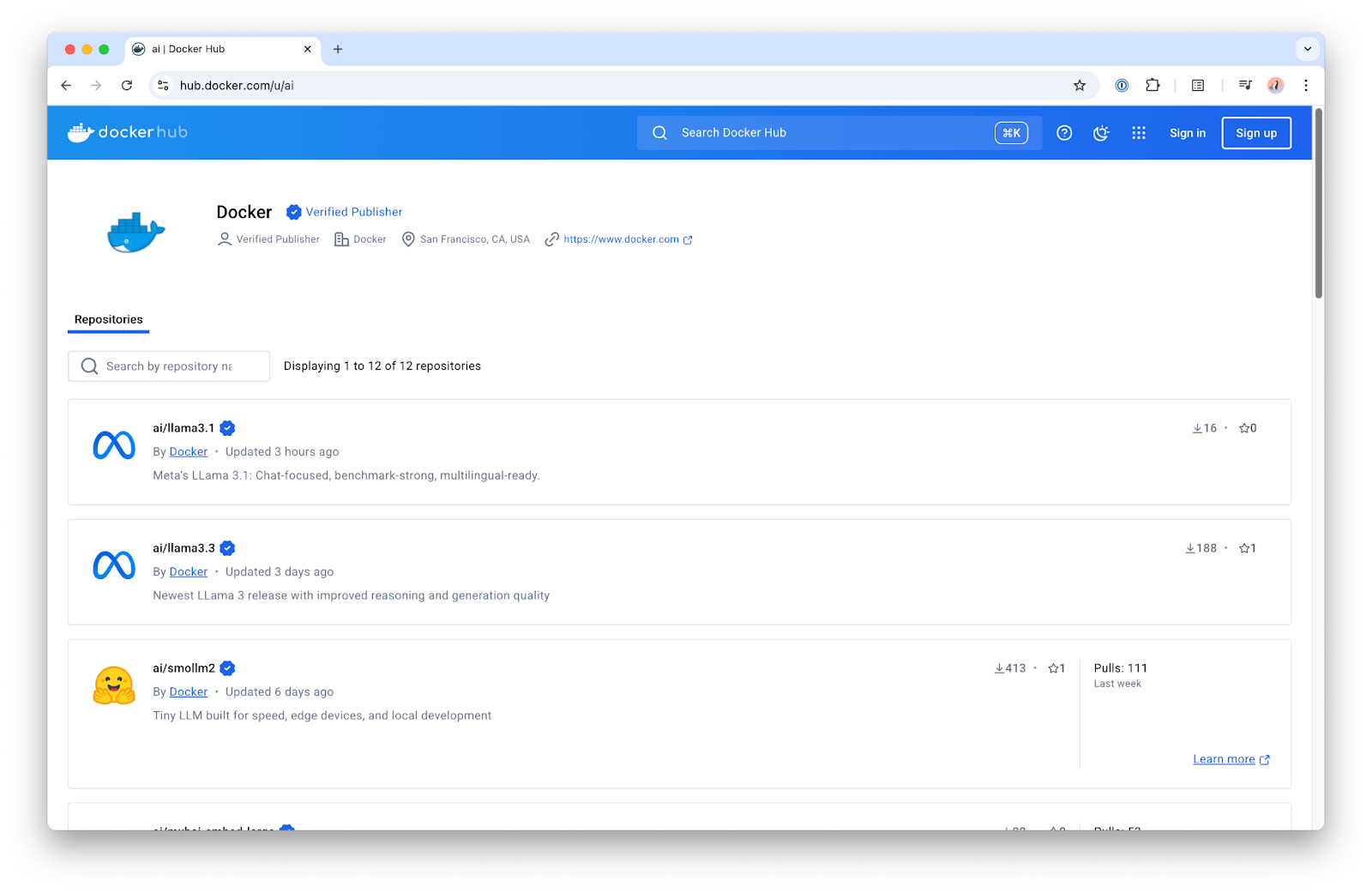Open the Learn more link for ai/smollm2
This screenshot has height=893, width=1372.
[1225, 758]
